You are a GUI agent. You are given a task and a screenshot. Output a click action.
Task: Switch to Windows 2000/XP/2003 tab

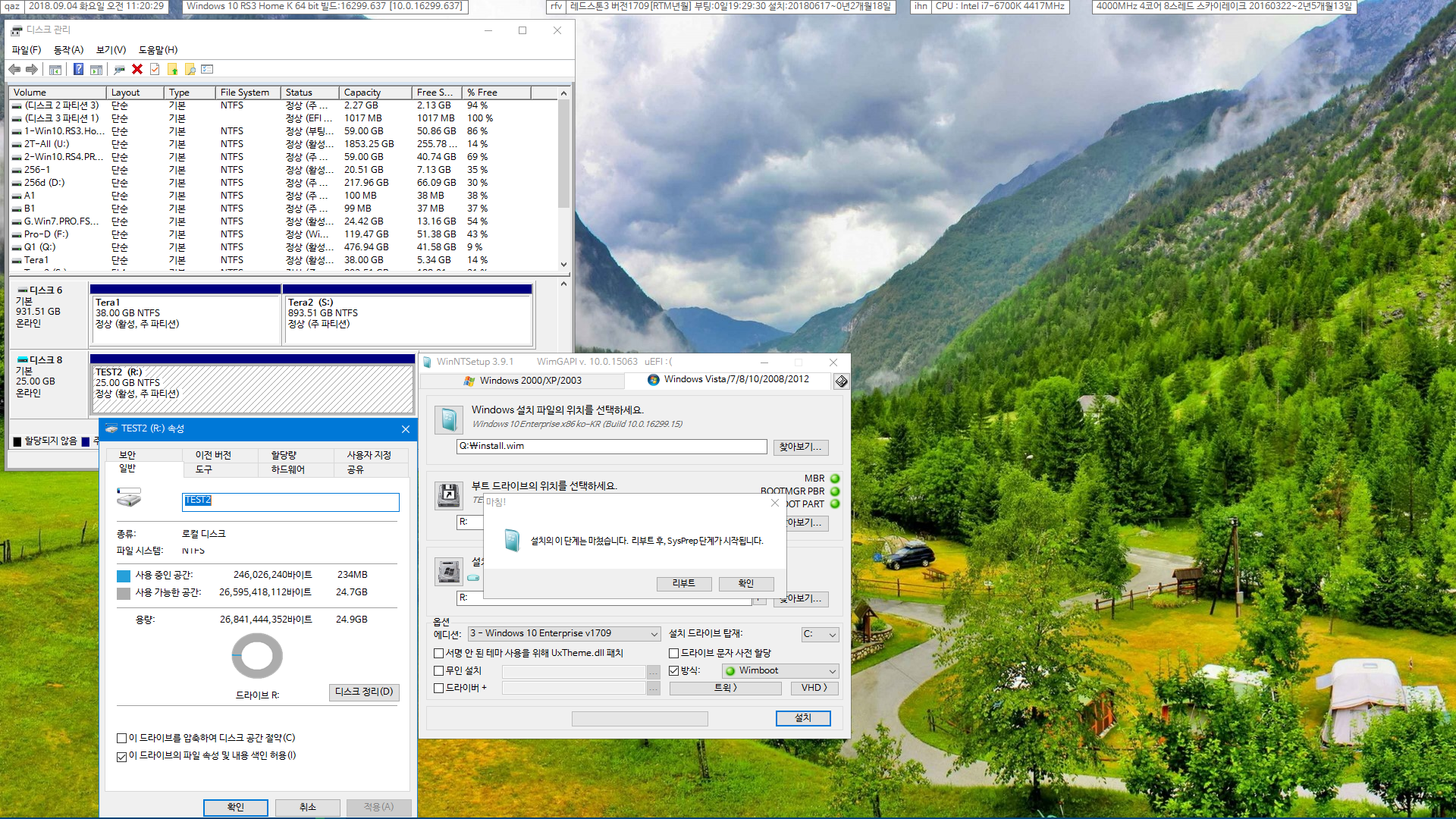(524, 381)
